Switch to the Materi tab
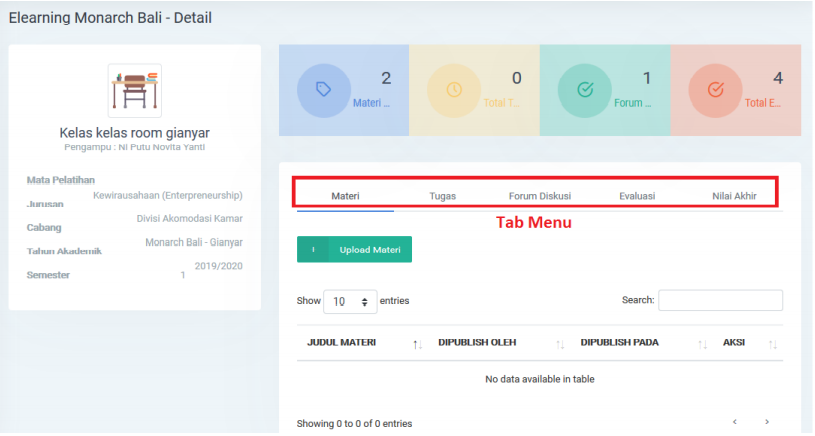 click(x=345, y=196)
